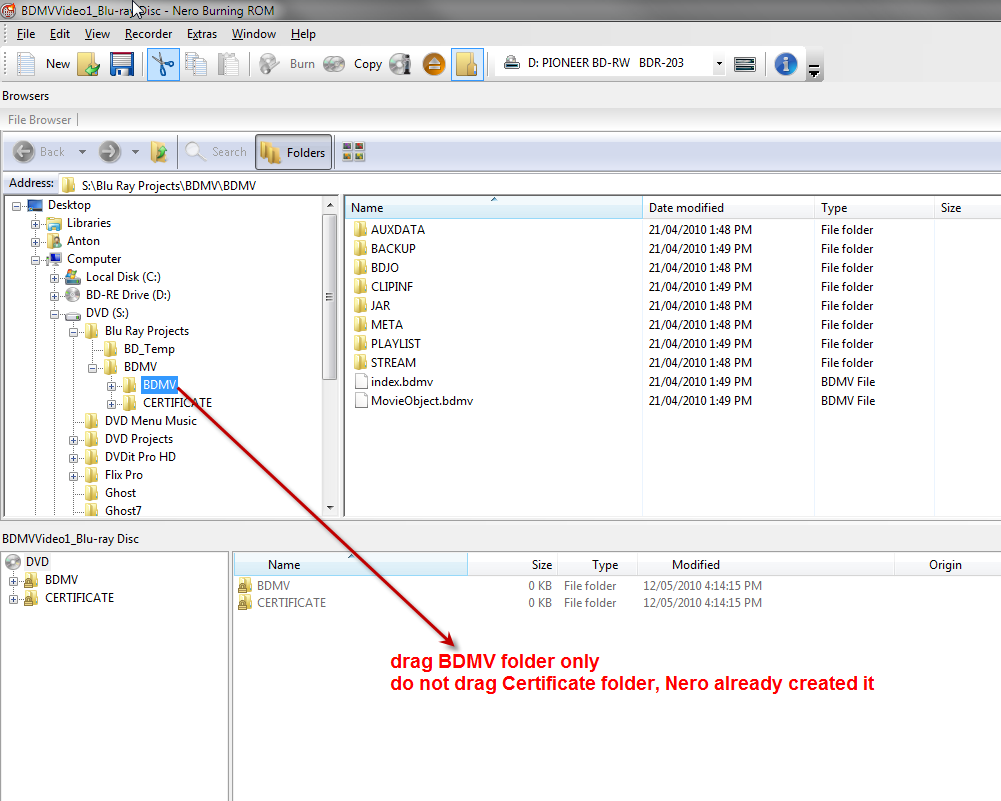Toggle the Folders tree pane button
This screenshot has height=801, width=1001.
pos(294,152)
